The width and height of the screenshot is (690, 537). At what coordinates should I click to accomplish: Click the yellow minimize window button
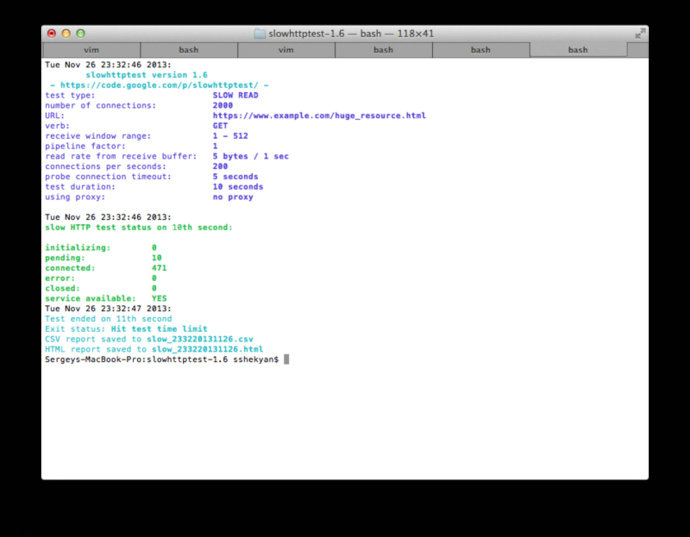(66, 33)
